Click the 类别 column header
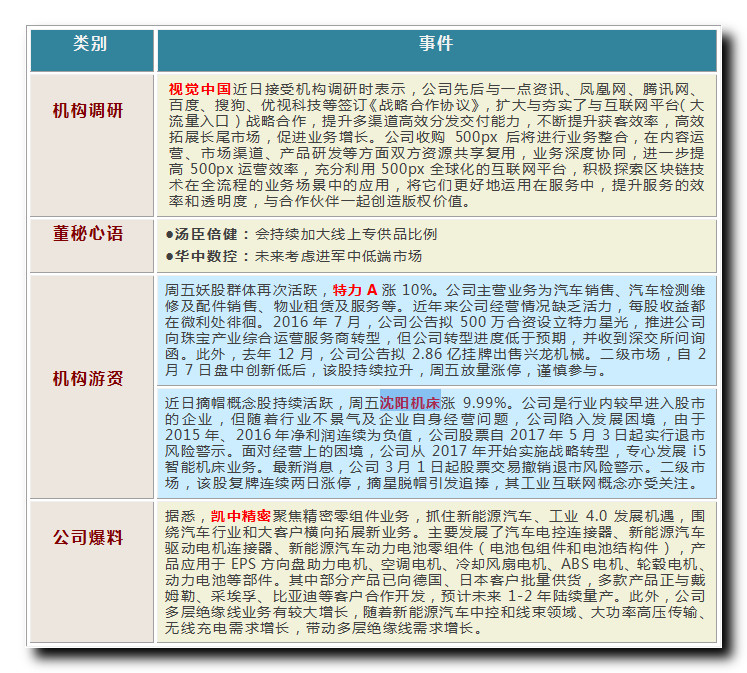Viewport: 747px width, 673px height. tap(91, 50)
